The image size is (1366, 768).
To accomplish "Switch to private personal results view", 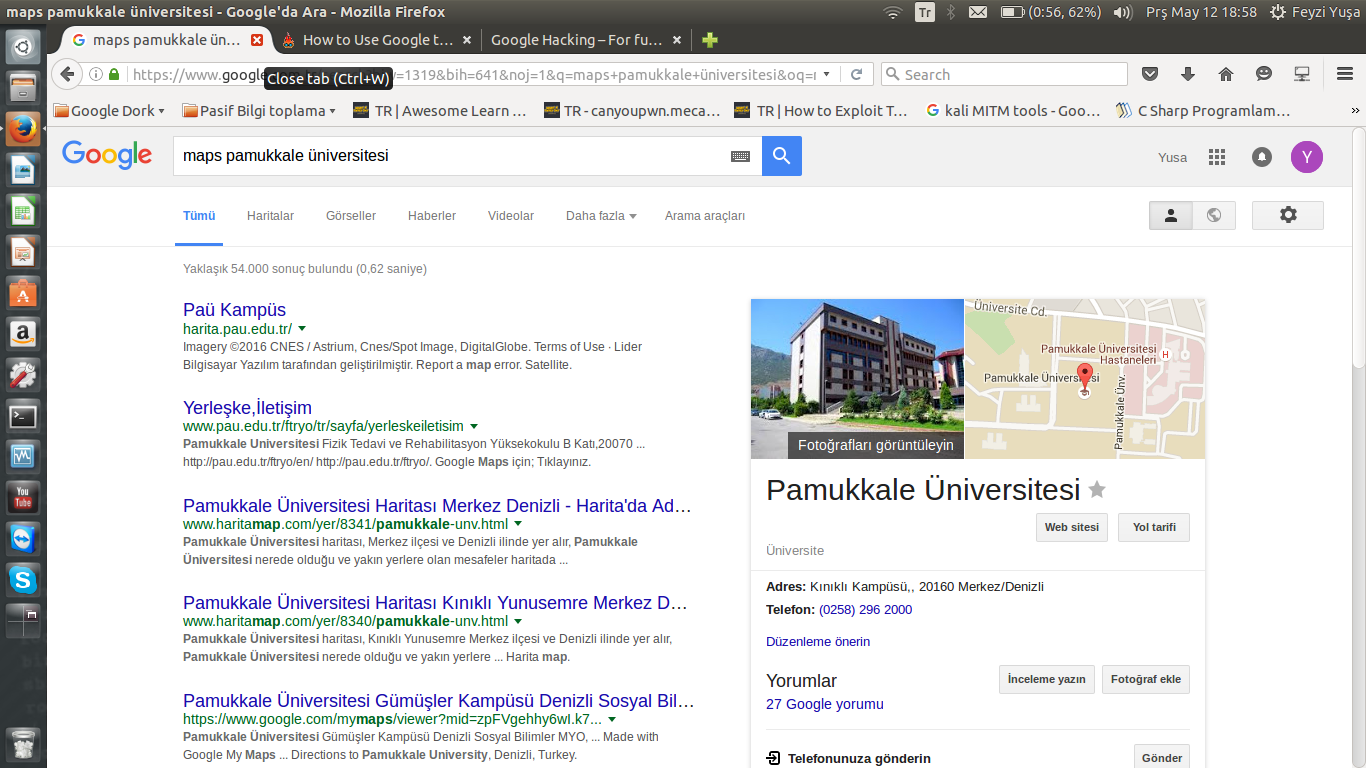I will 1171,215.
